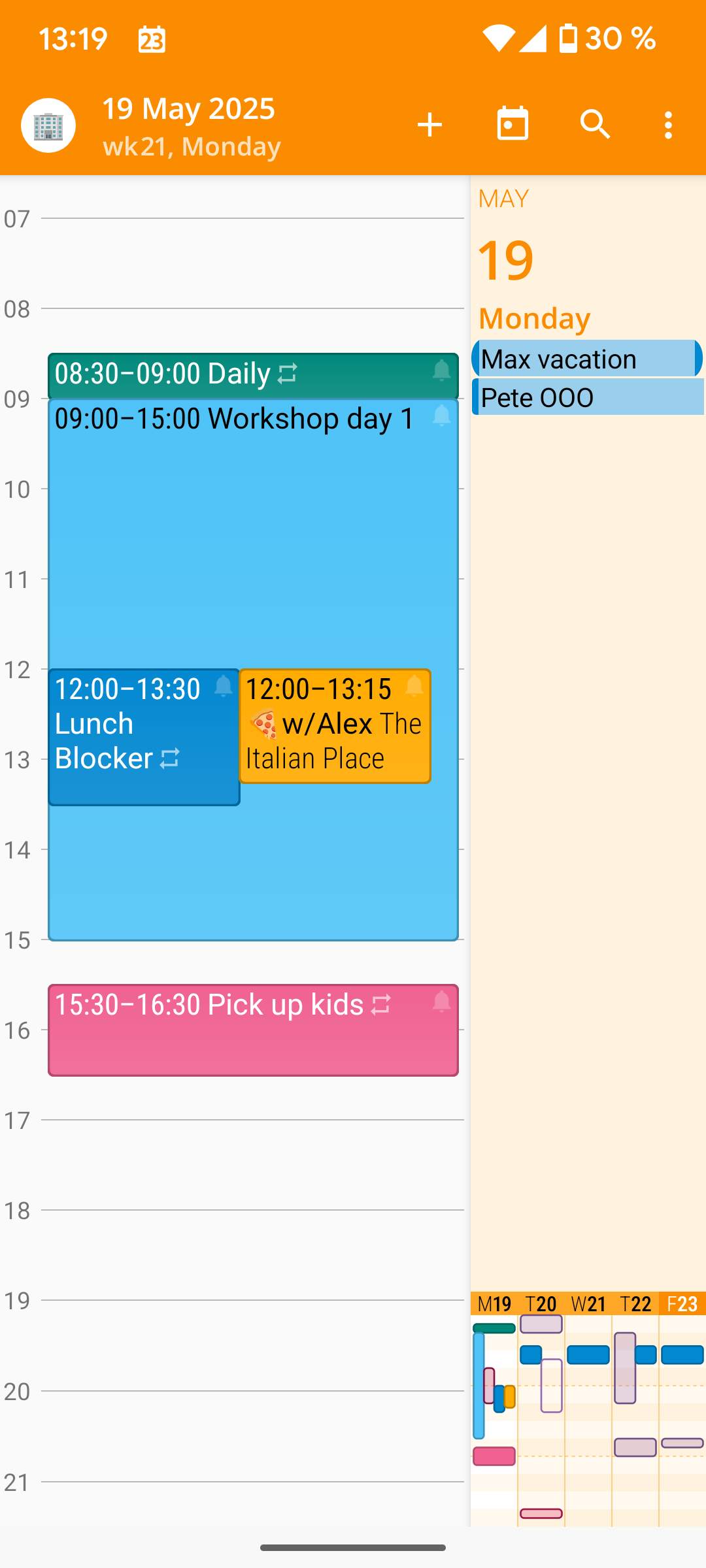Image resolution: width=706 pixels, height=1568 pixels.
Task: Open the Max vacation all-day event
Action: [587, 358]
